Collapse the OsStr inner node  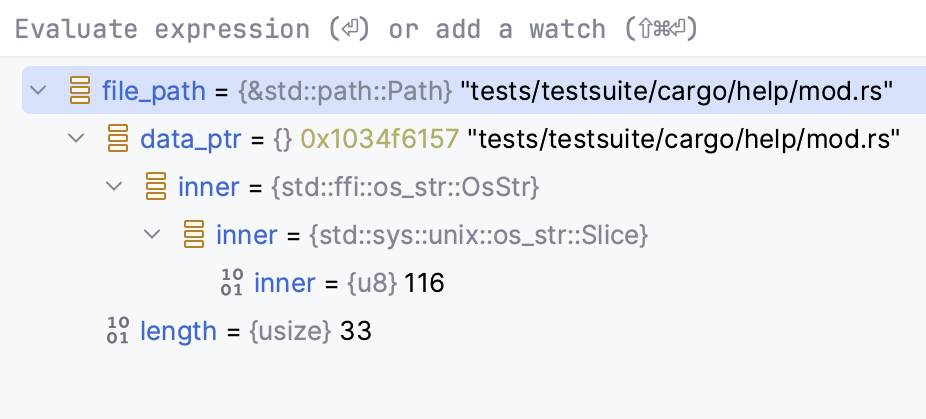[x=115, y=187]
